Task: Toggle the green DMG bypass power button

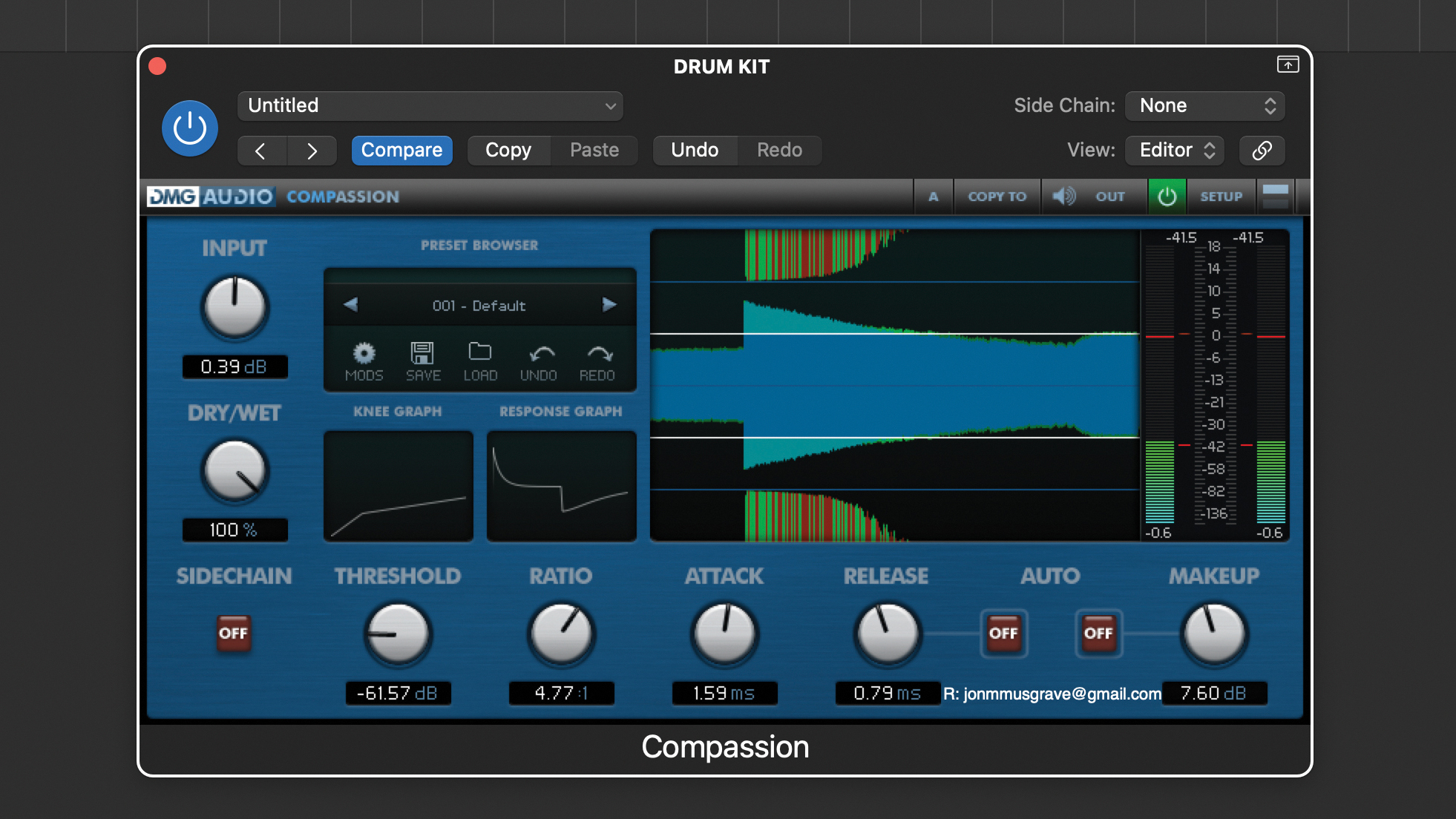Action: coord(1167,197)
